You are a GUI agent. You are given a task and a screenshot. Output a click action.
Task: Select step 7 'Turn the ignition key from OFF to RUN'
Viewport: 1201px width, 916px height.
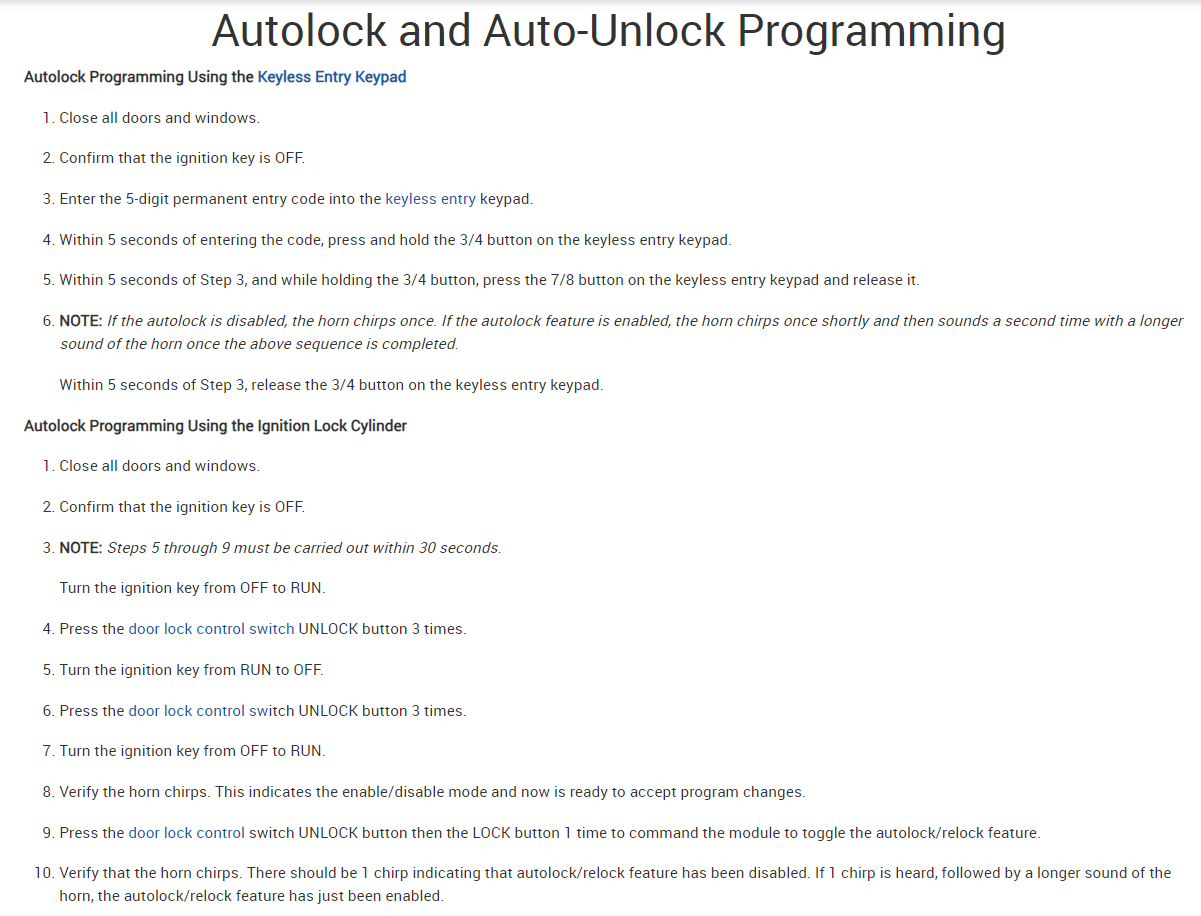click(x=192, y=751)
